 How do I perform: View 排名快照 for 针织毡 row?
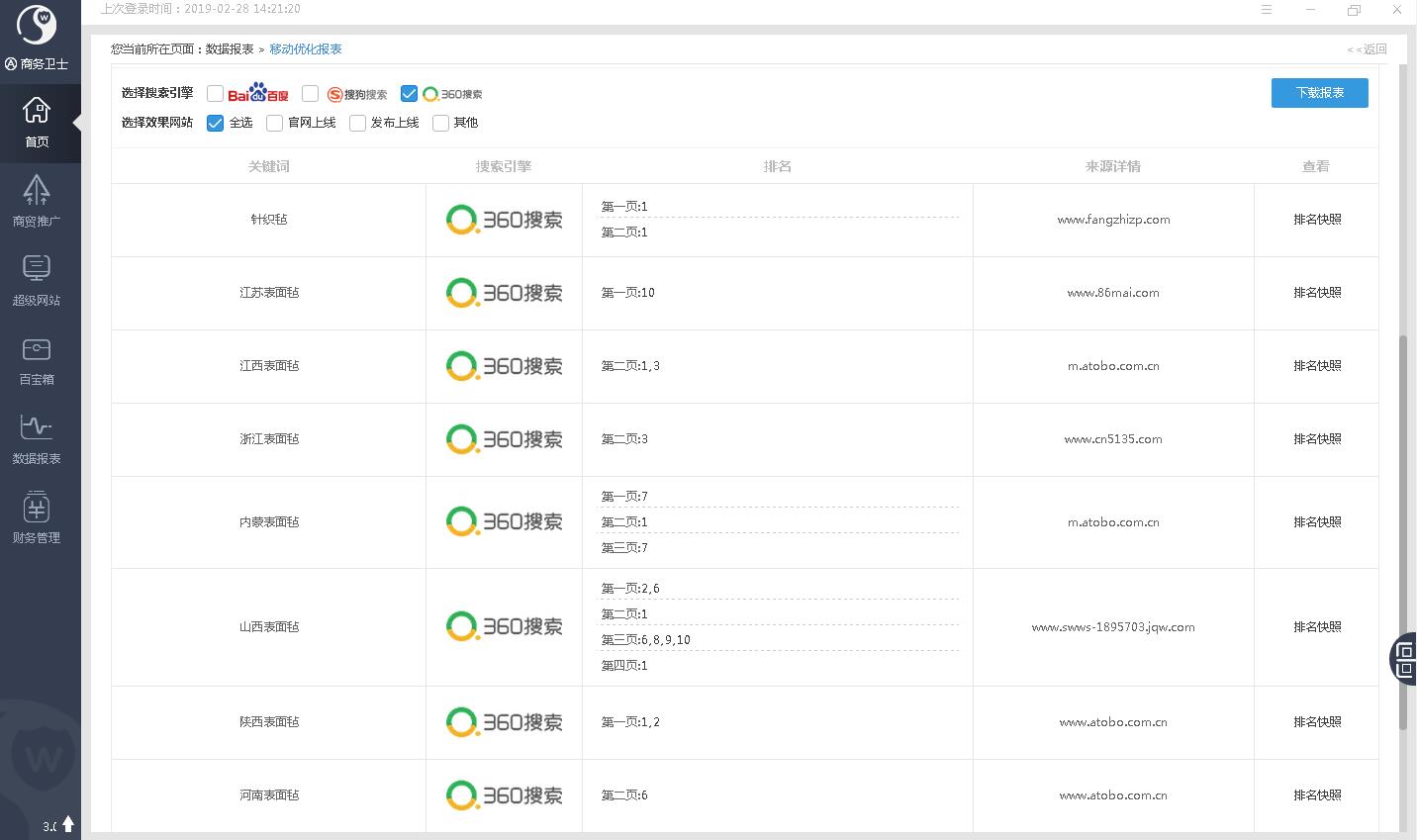(1317, 220)
